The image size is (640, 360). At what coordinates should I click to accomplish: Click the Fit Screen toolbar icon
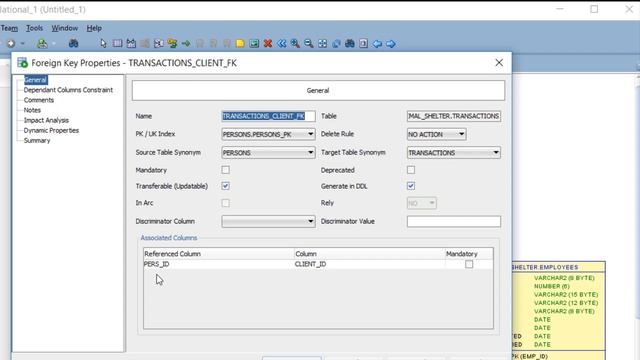[x=322, y=43]
